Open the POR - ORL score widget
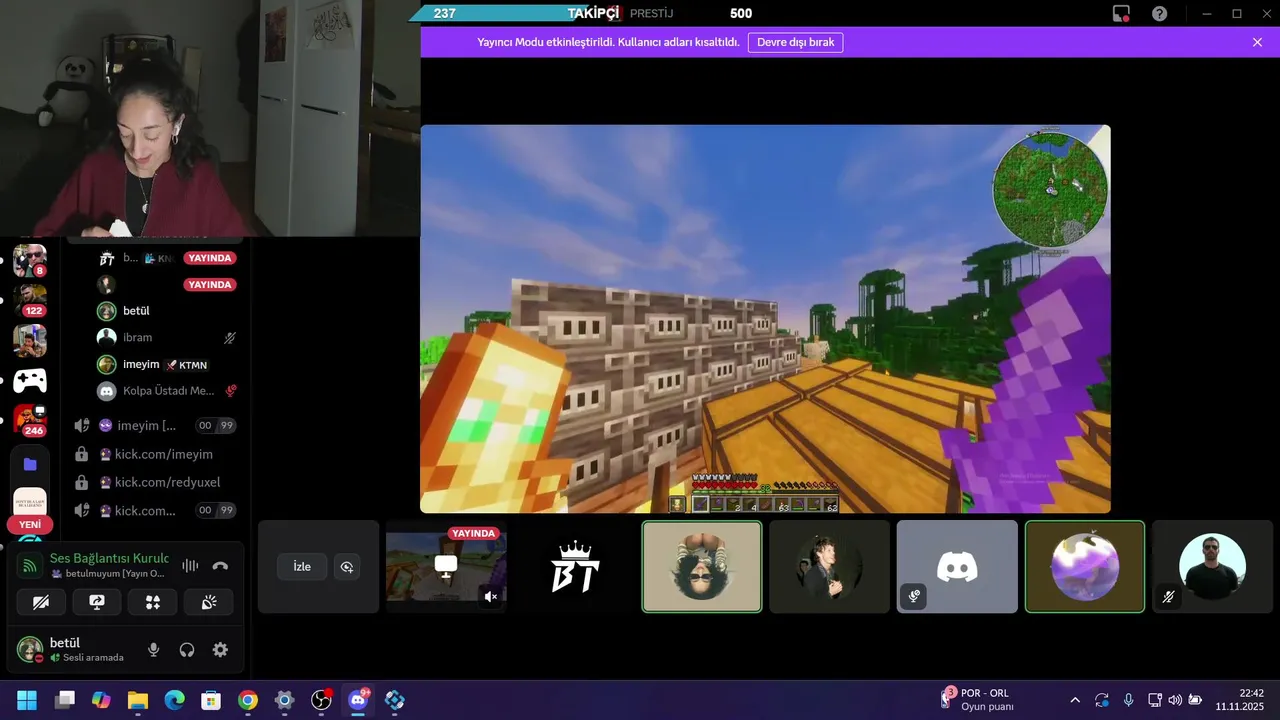Viewport: 1280px width, 720px height. [x=977, y=700]
